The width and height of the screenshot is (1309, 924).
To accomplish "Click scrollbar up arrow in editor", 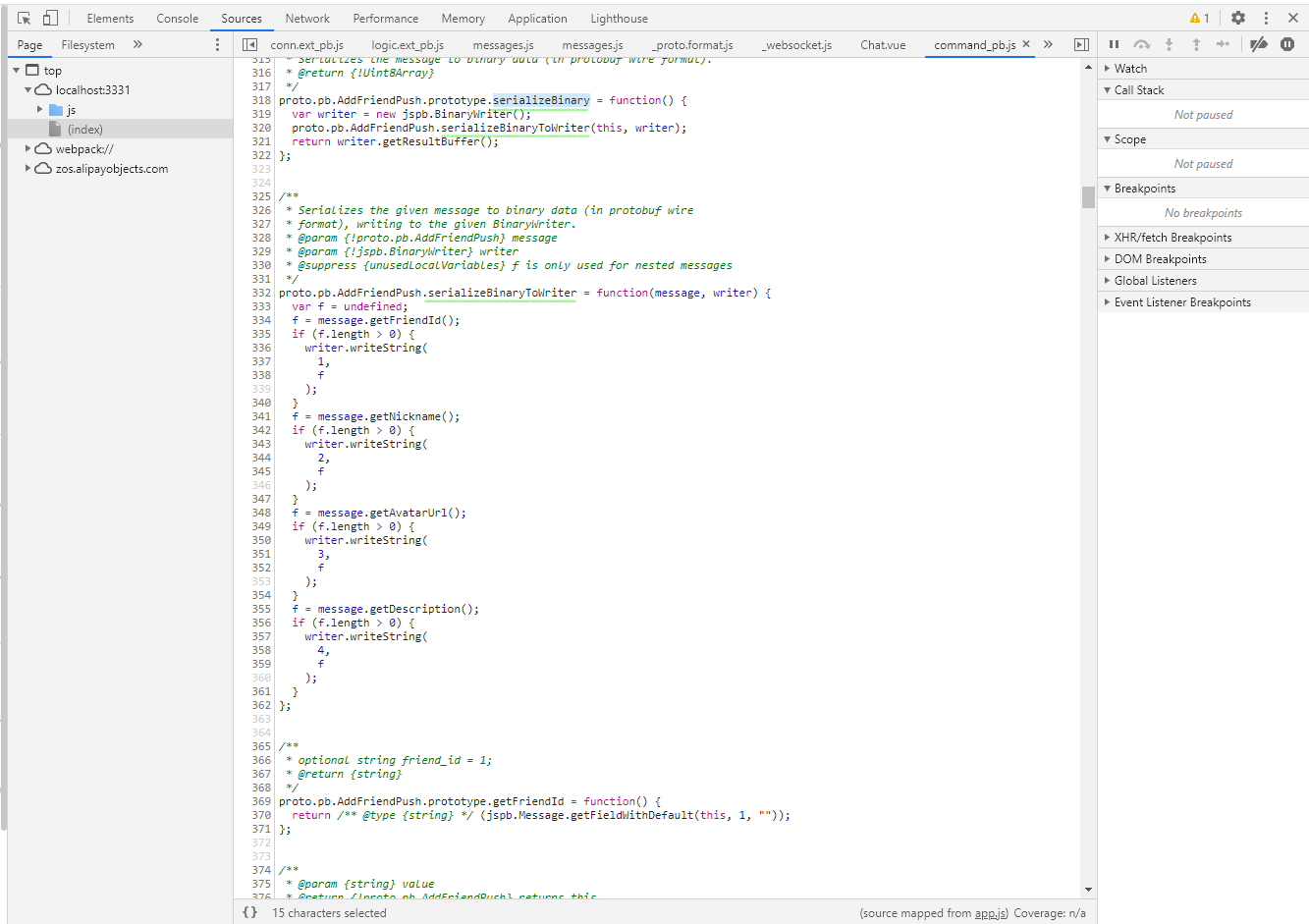I will click(x=1088, y=67).
